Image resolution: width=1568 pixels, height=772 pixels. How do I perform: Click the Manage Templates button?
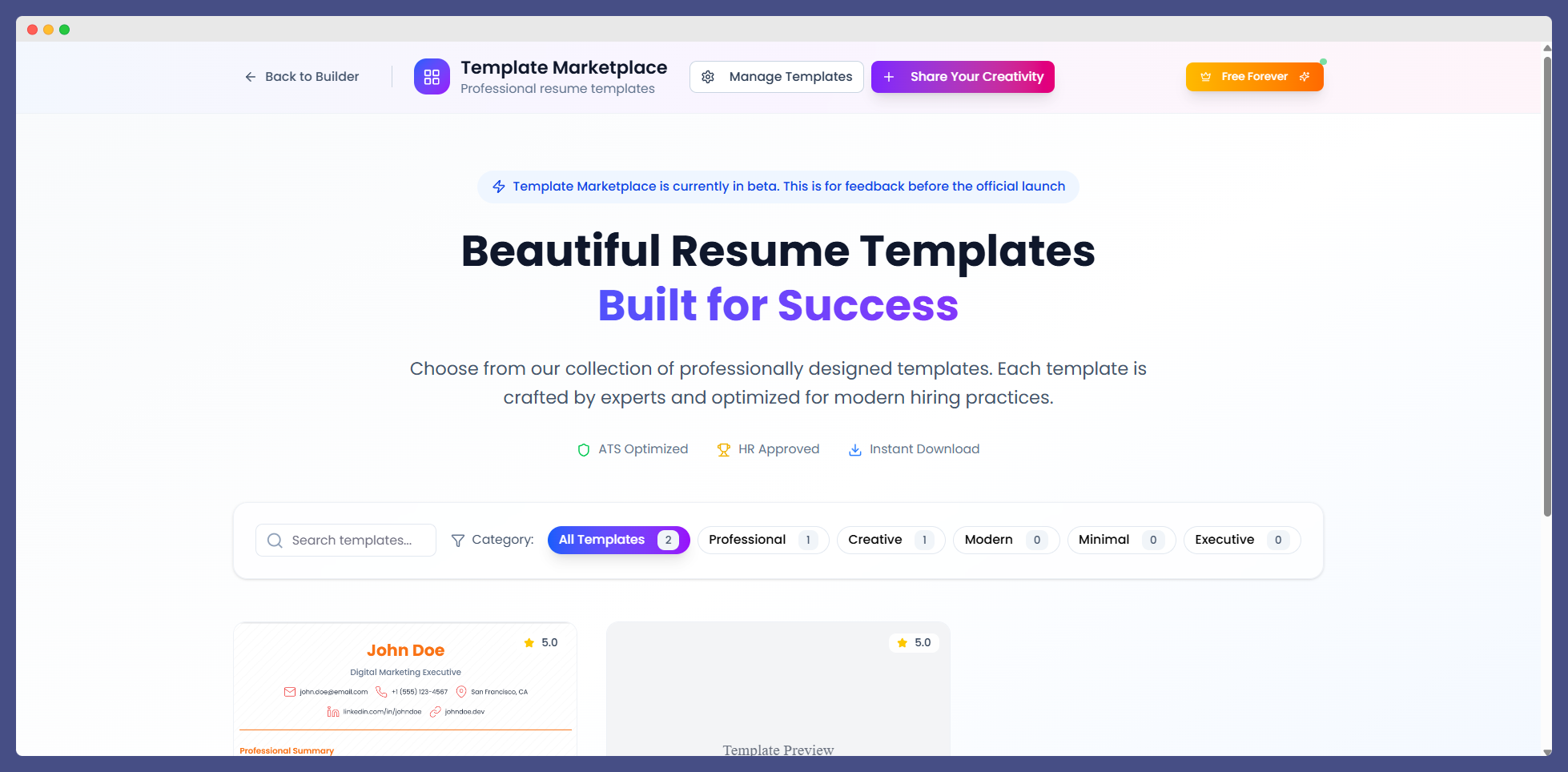[776, 76]
